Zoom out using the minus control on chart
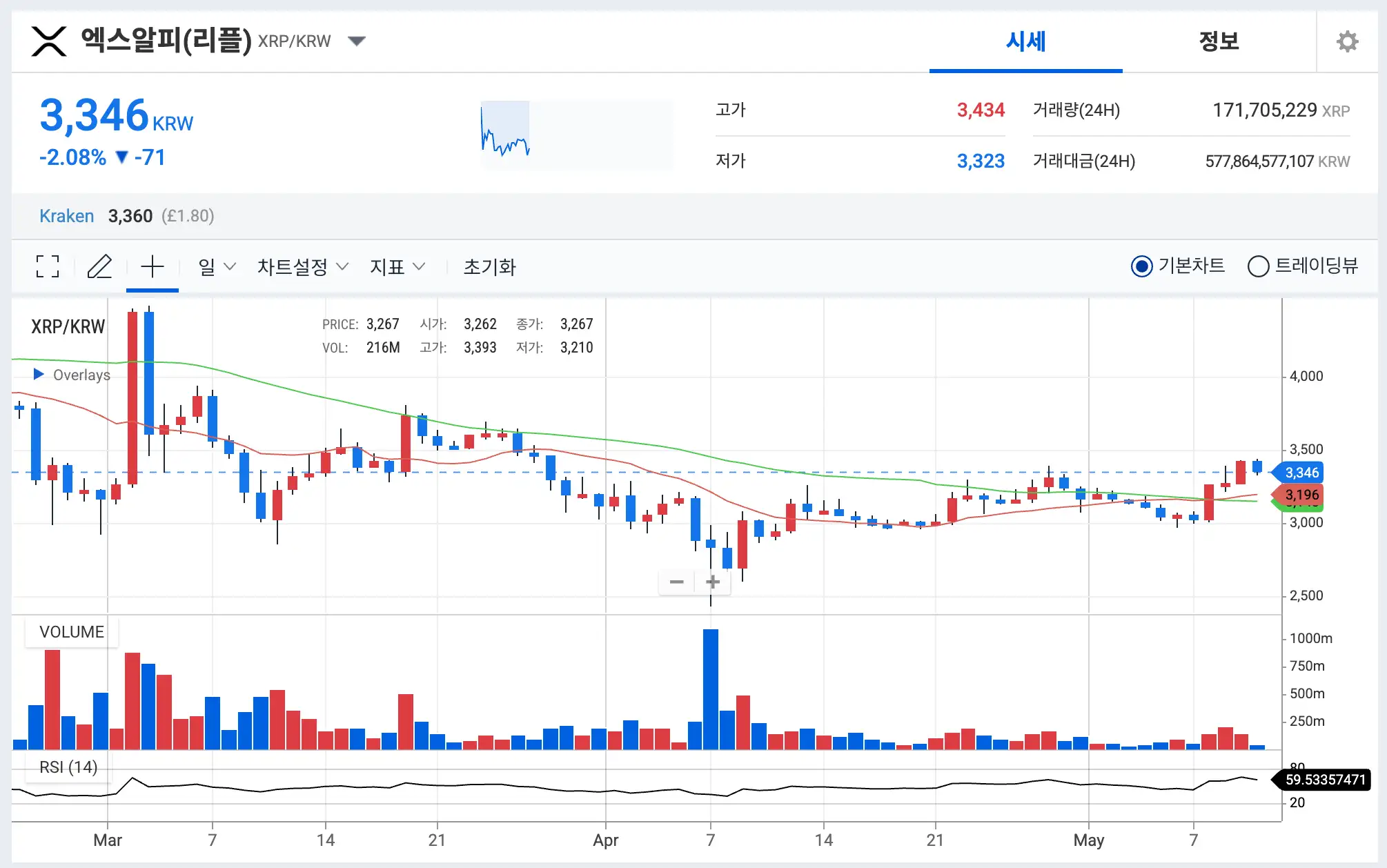 click(x=677, y=582)
